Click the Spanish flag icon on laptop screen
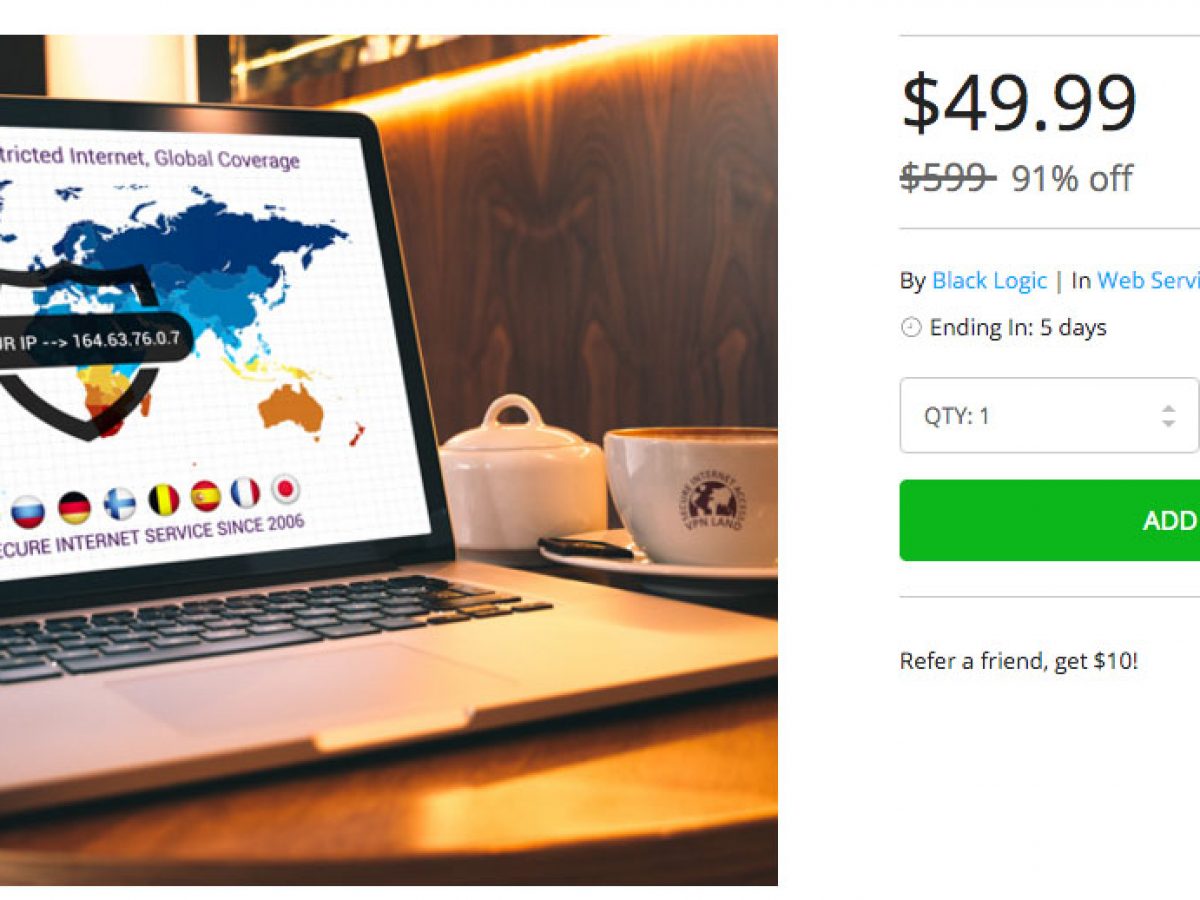1200x900 pixels. click(x=205, y=495)
